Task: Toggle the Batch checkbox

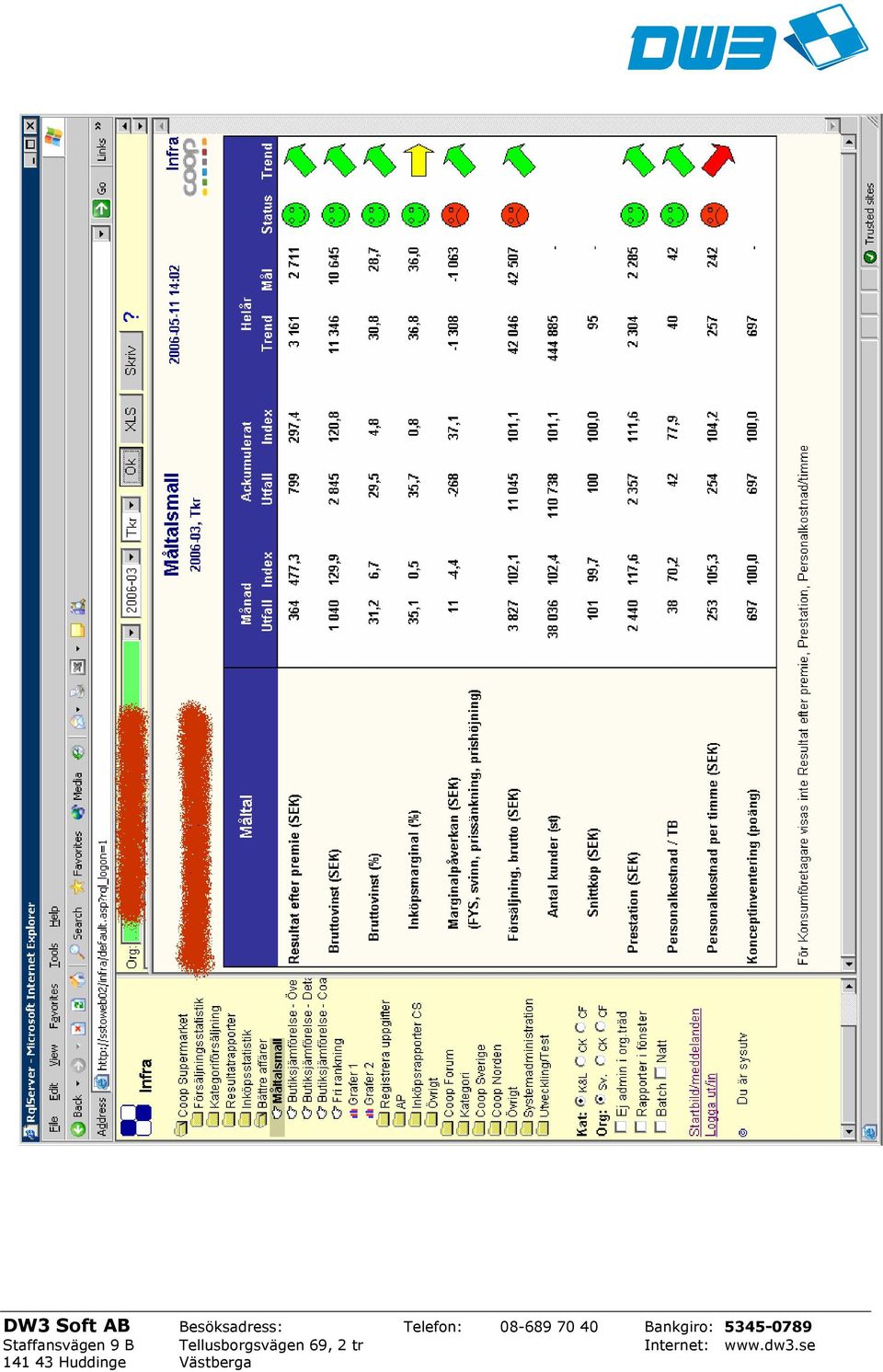Action: pyautogui.click(x=660, y=1126)
